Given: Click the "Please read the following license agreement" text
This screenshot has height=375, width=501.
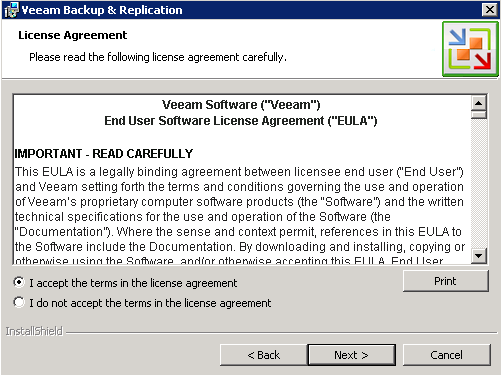Looking at the screenshot, I should (158, 57).
